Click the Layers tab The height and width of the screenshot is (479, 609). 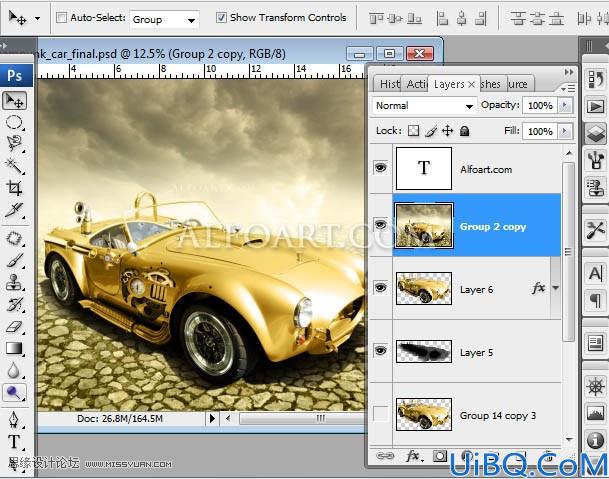tap(449, 84)
